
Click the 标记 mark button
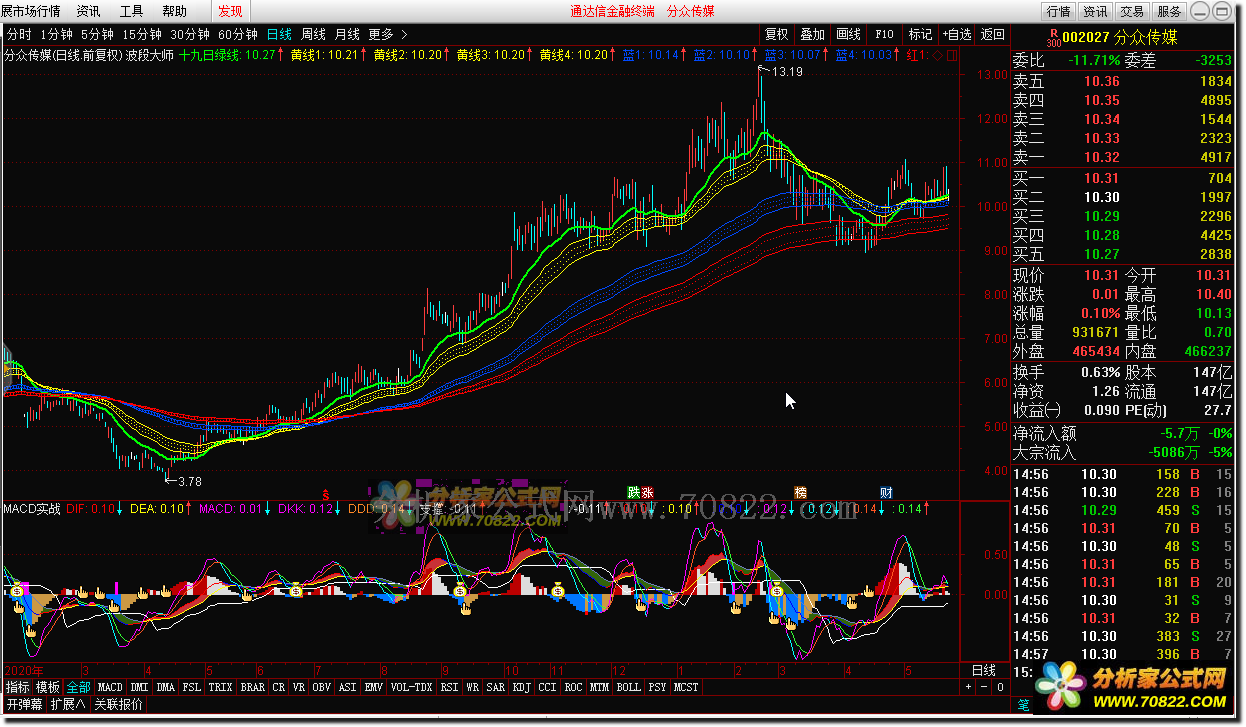pos(920,34)
